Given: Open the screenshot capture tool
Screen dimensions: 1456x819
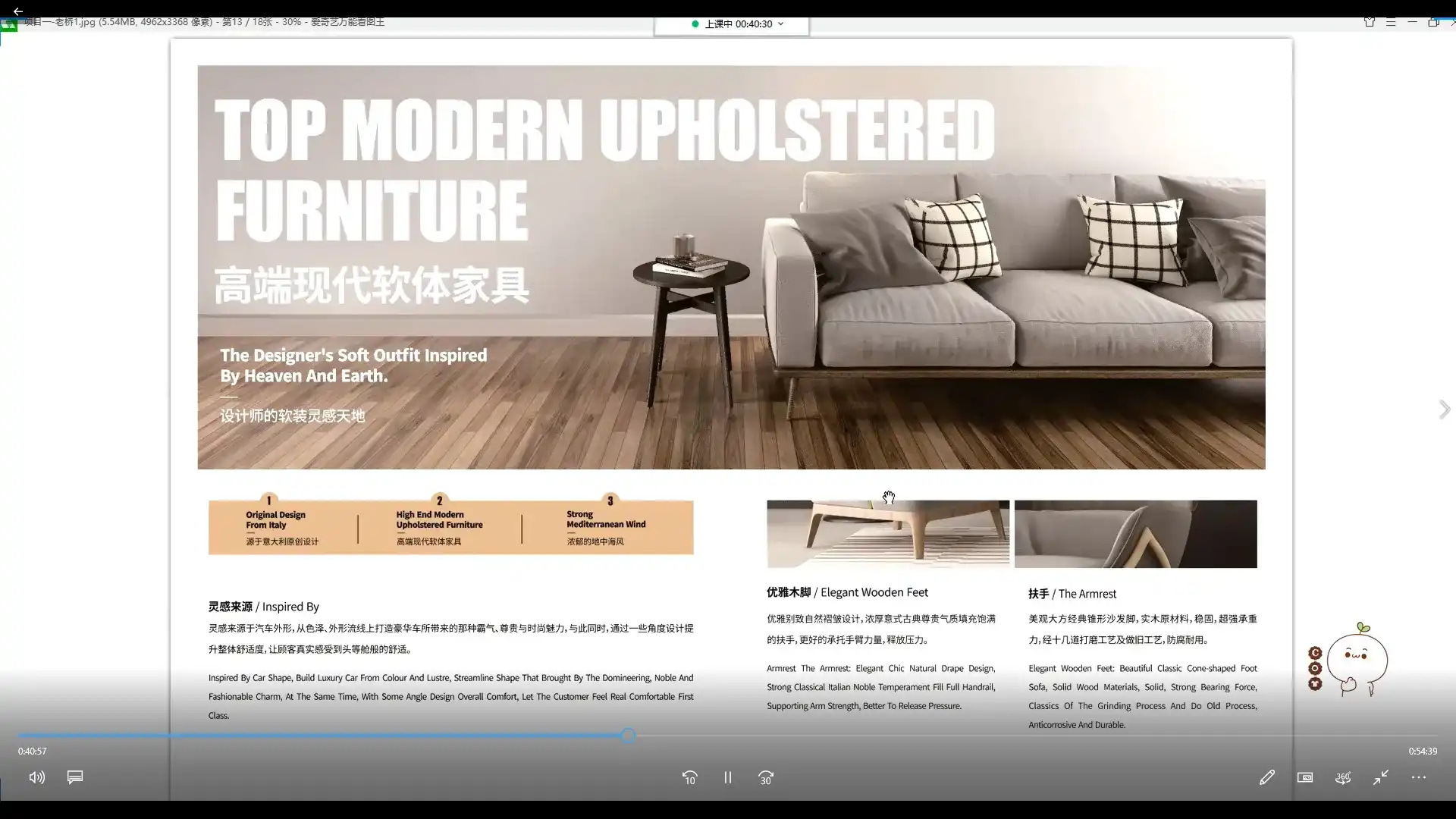Looking at the screenshot, I should pyautogui.click(x=1305, y=777).
